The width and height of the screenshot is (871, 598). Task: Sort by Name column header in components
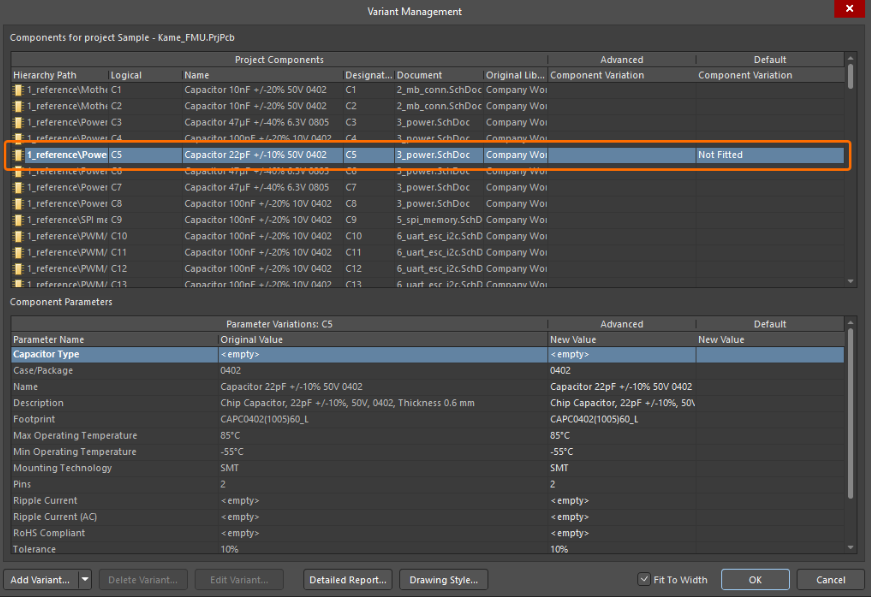point(262,75)
